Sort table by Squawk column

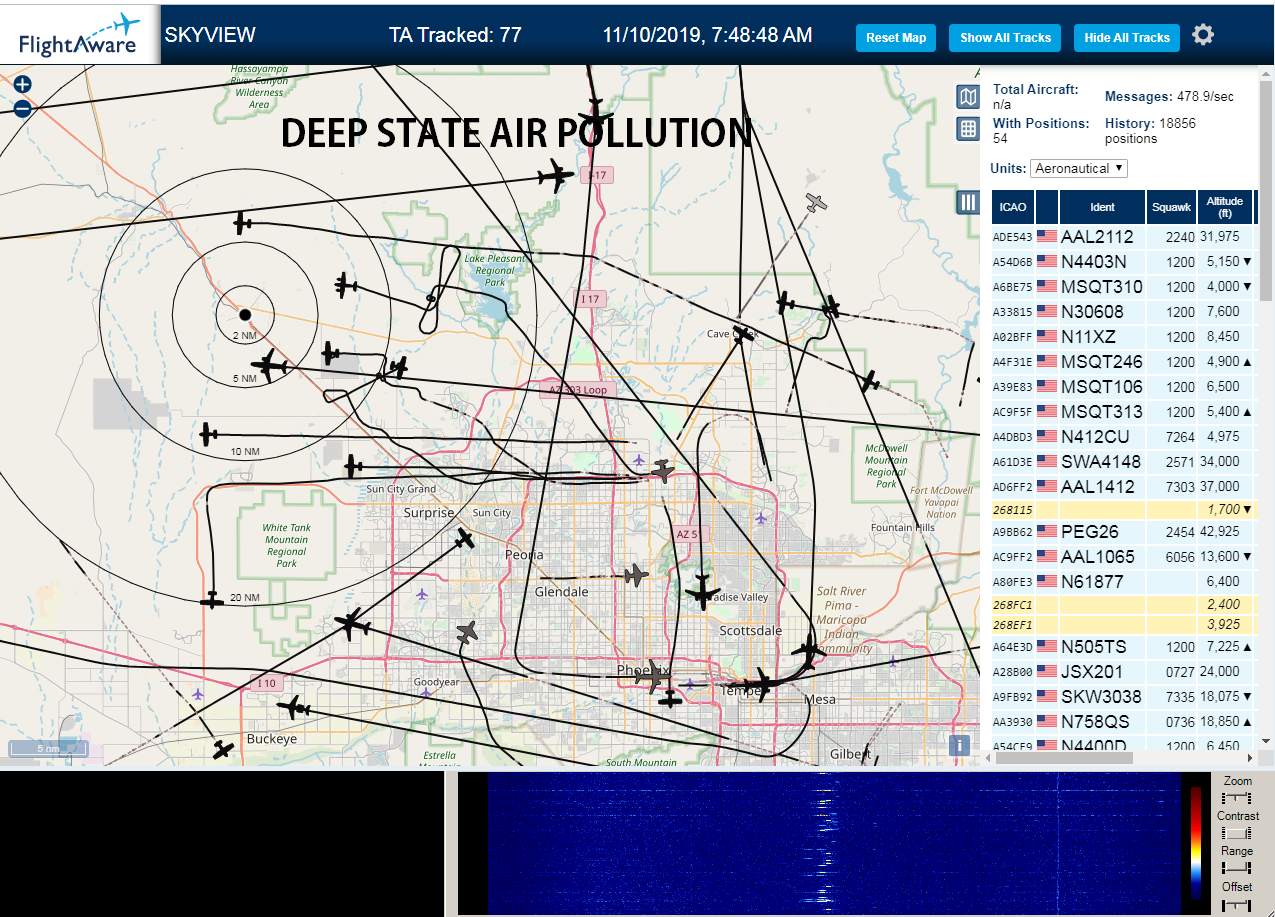pos(1172,207)
